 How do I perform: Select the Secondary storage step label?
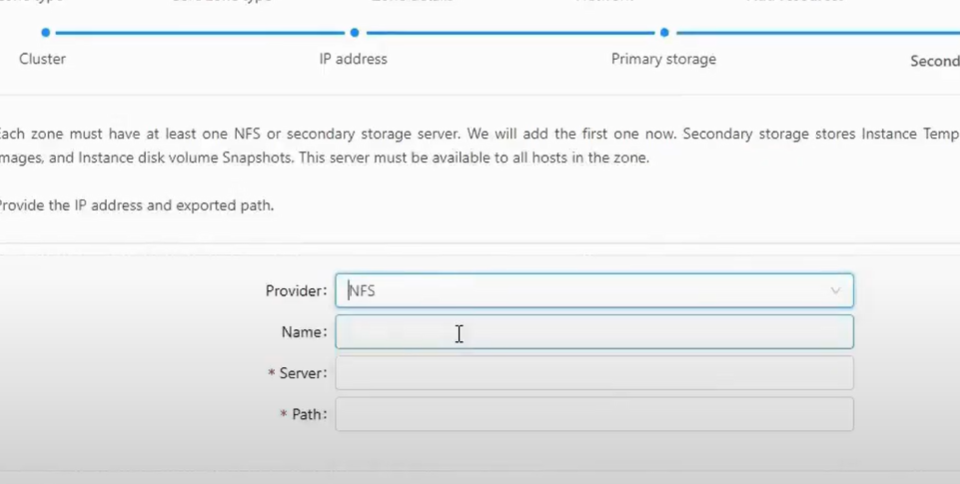pos(935,61)
